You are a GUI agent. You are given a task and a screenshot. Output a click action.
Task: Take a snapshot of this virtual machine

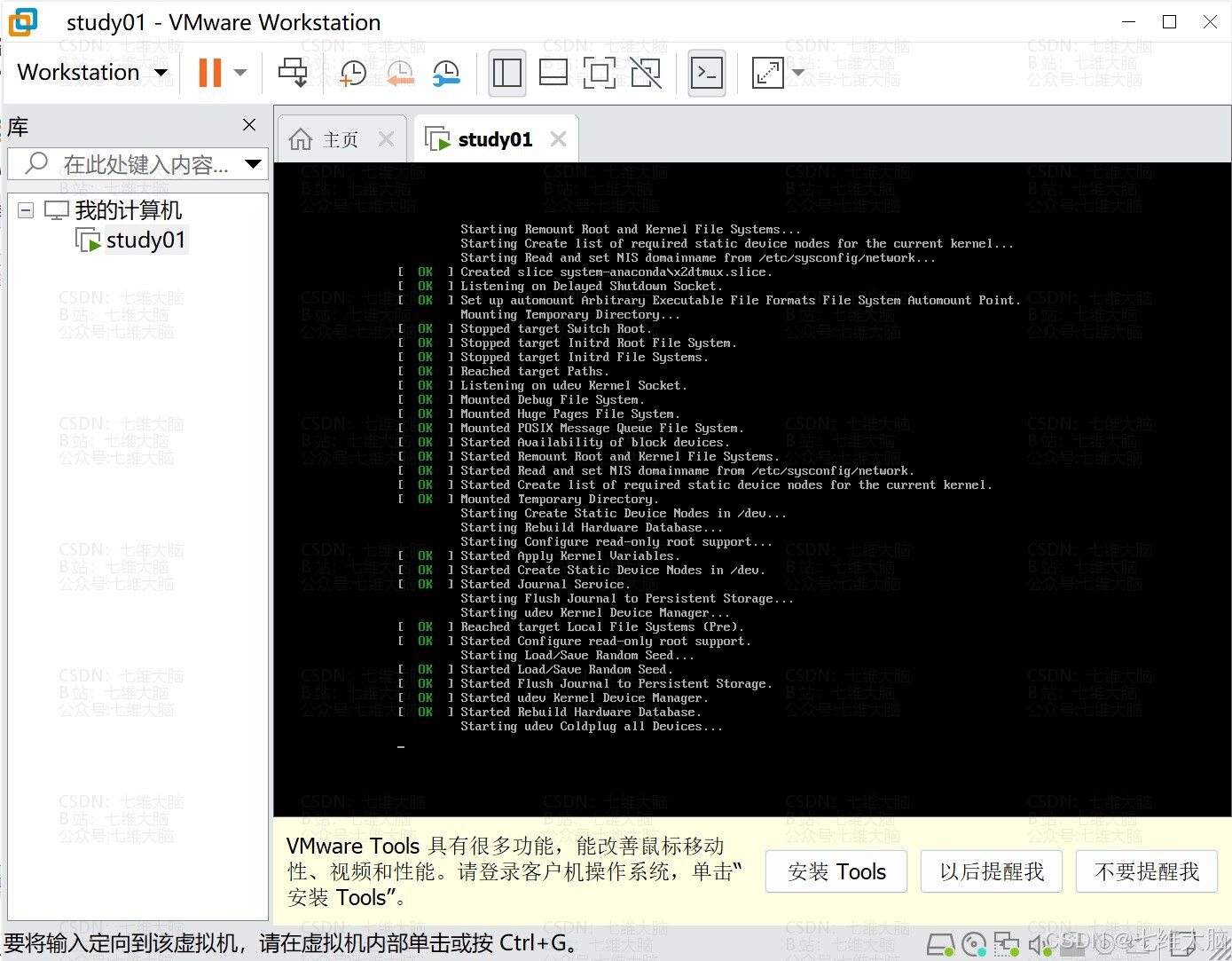(352, 73)
